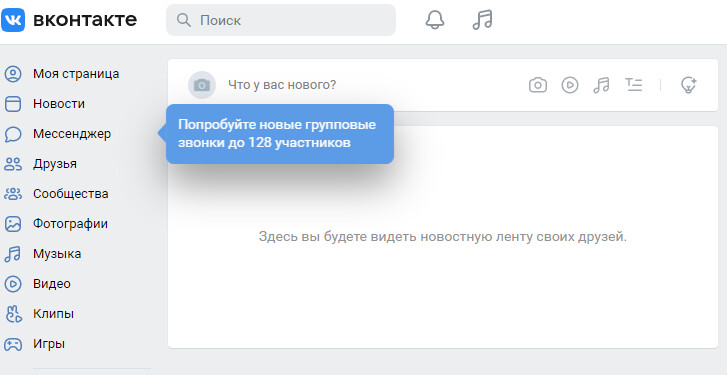Screen dimensions: 727x375
Task: Focus the Поиск search field
Action: pyautogui.click(x=281, y=20)
